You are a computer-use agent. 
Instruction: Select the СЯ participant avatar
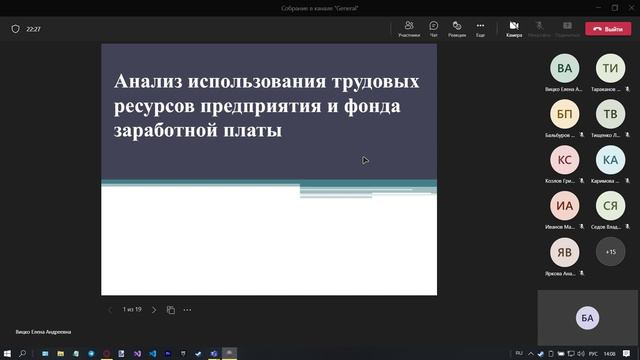coord(610,206)
